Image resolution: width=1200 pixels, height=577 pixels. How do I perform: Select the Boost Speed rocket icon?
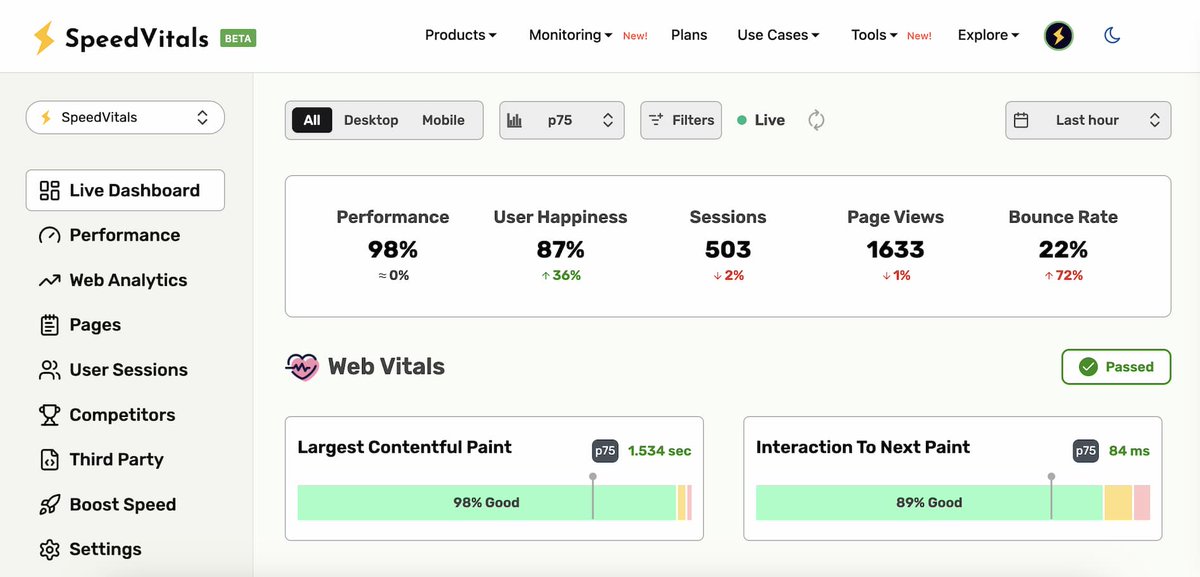point(47,504)
